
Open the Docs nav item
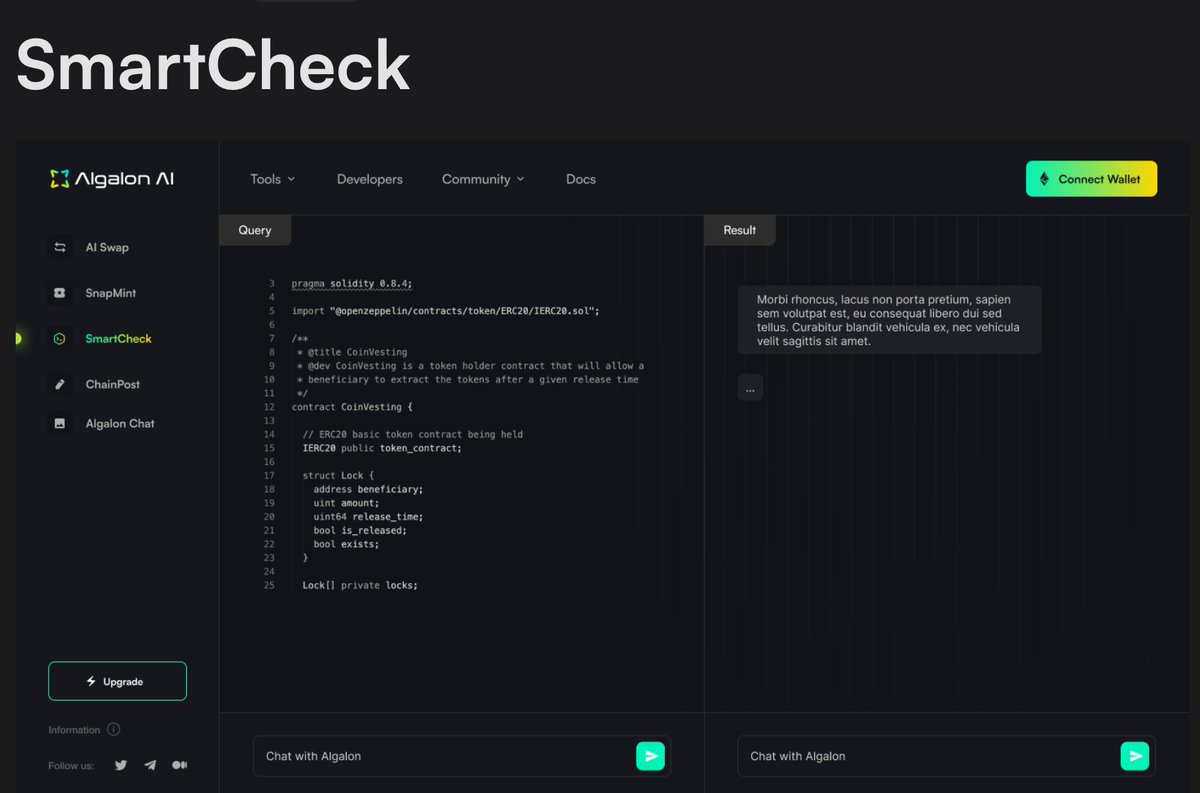pos(581,179)
